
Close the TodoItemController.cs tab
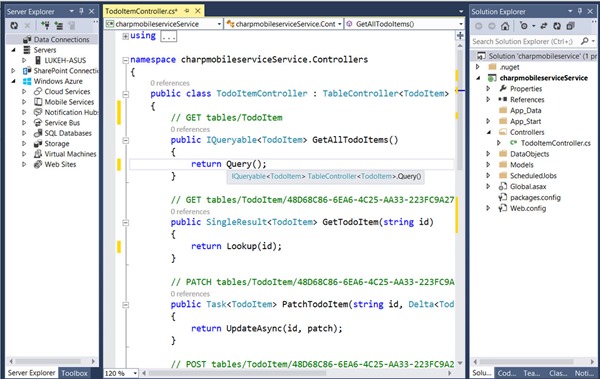(198, 11)
